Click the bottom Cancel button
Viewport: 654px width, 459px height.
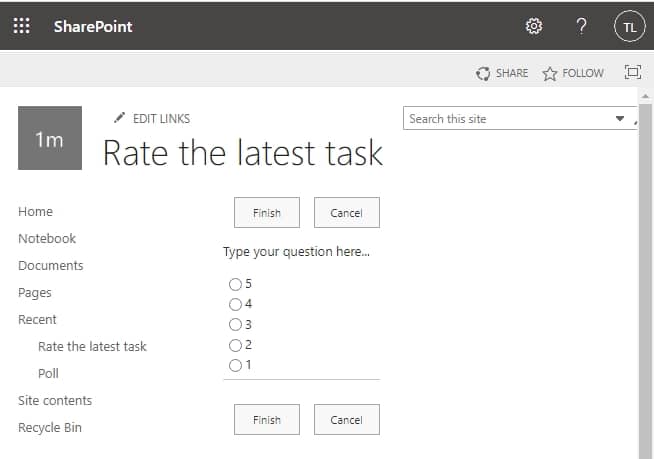[347, 420]
